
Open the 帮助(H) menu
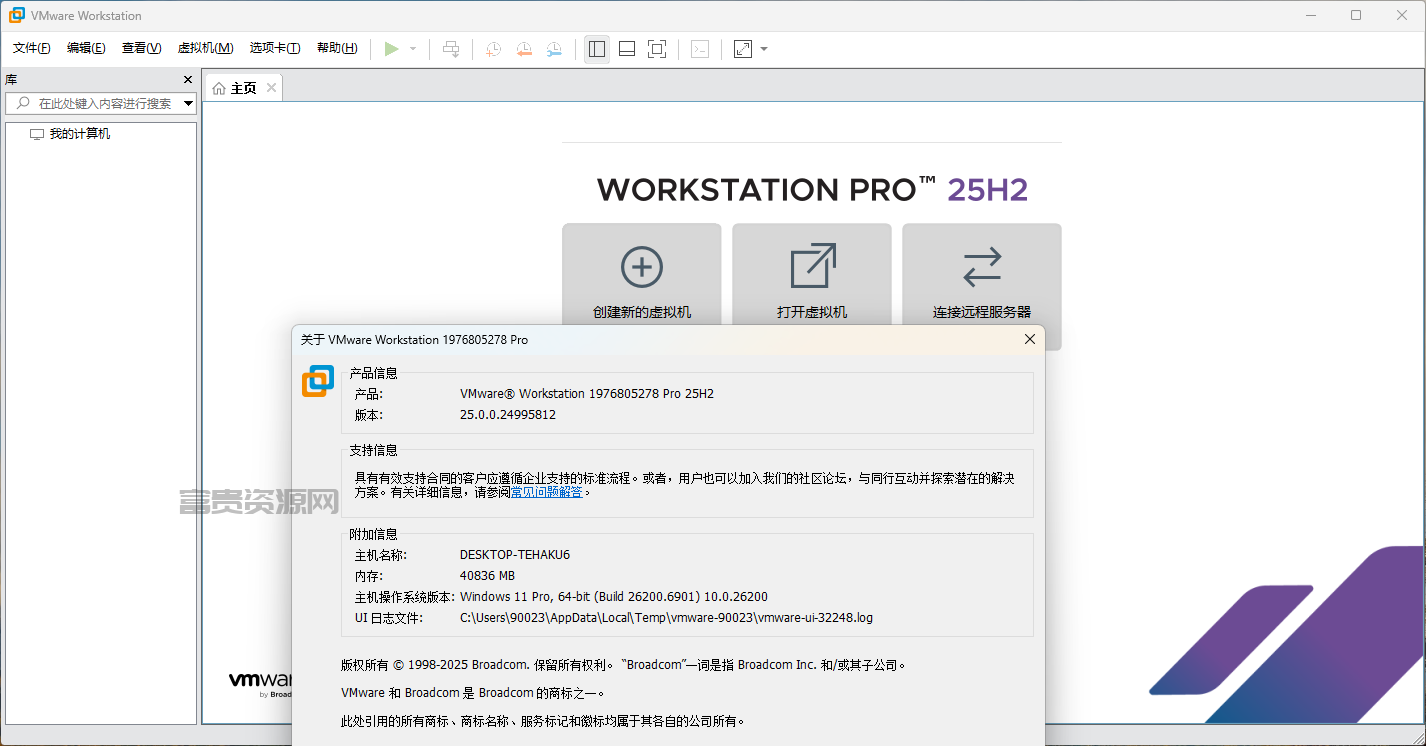[337, 48]
